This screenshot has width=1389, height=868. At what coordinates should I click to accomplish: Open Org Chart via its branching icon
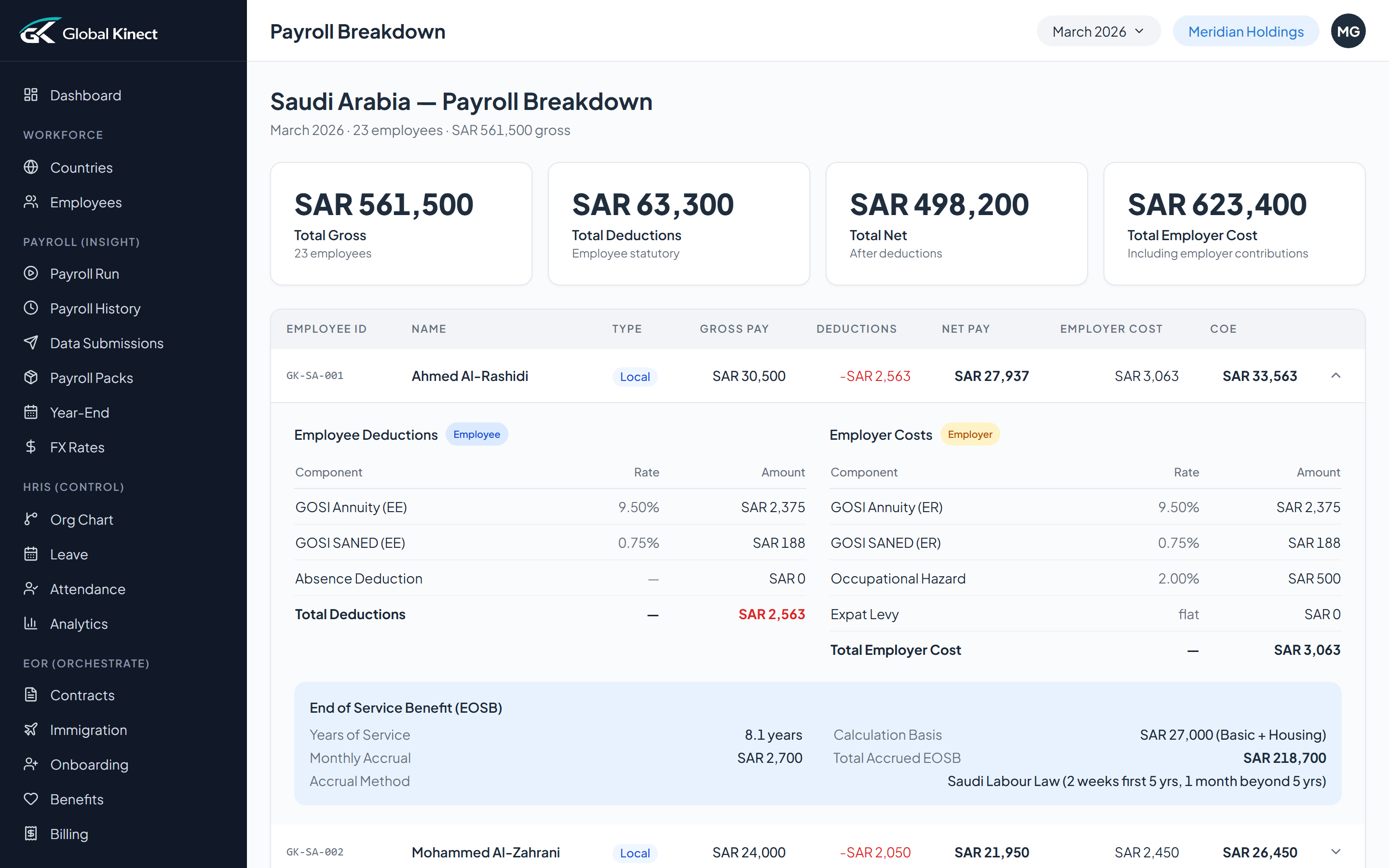pos(31,519)
